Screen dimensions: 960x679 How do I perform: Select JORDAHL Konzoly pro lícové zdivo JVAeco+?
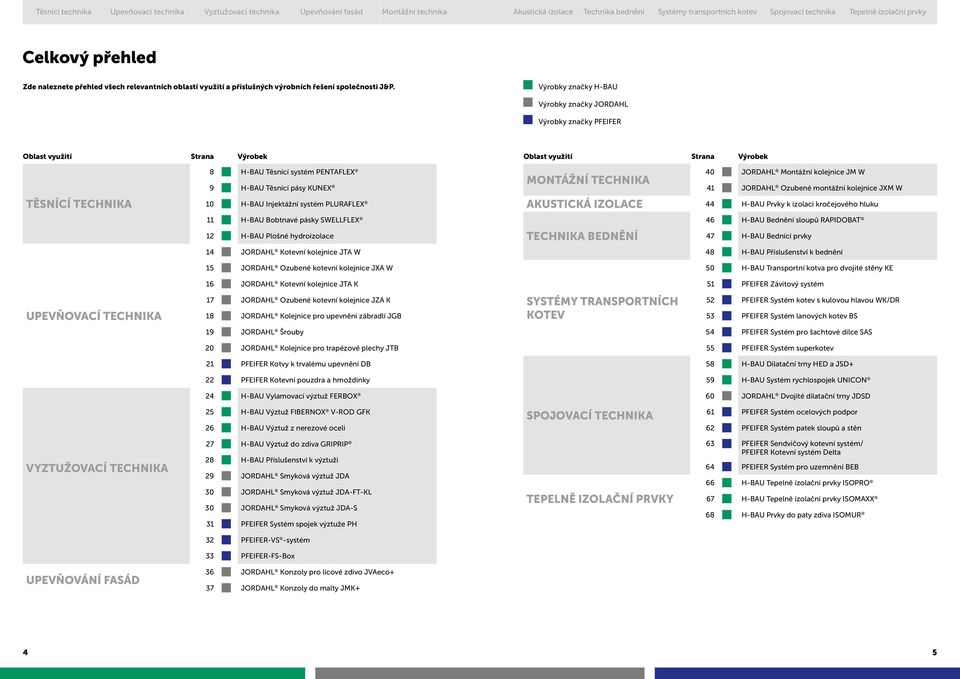tap(317, 572)
